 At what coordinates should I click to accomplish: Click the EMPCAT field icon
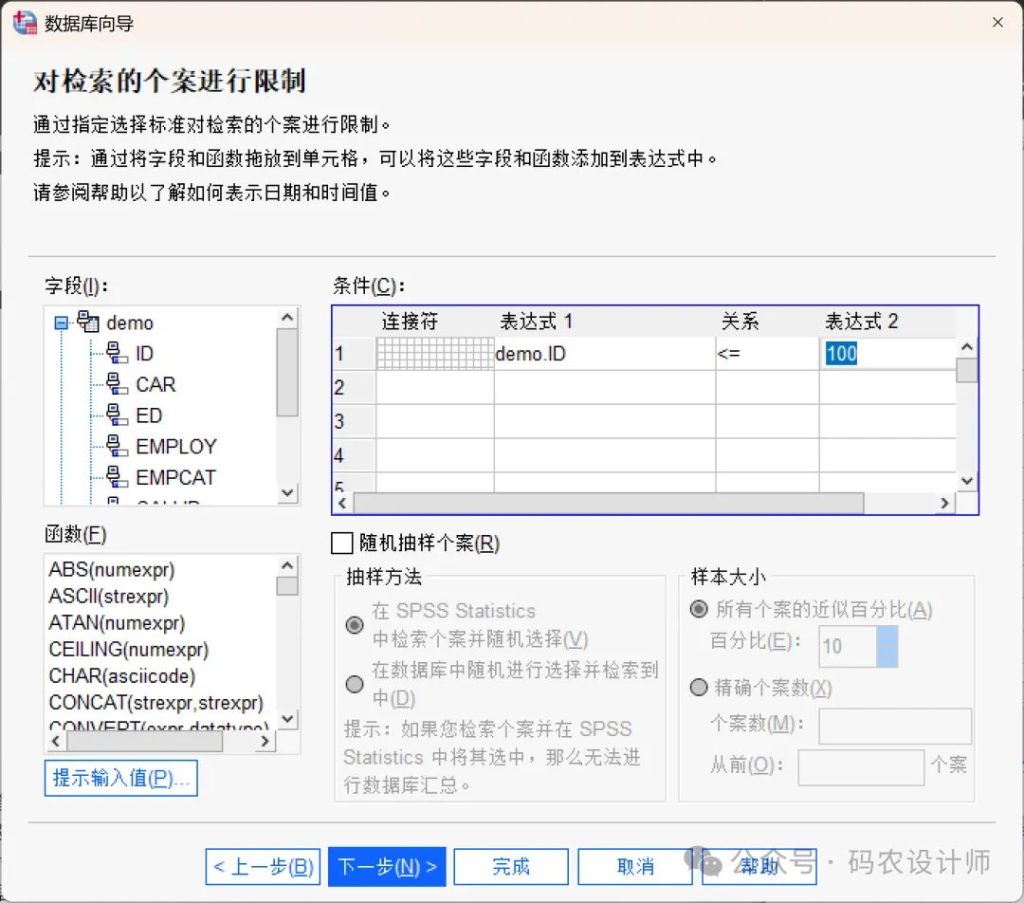coord(117,477)
